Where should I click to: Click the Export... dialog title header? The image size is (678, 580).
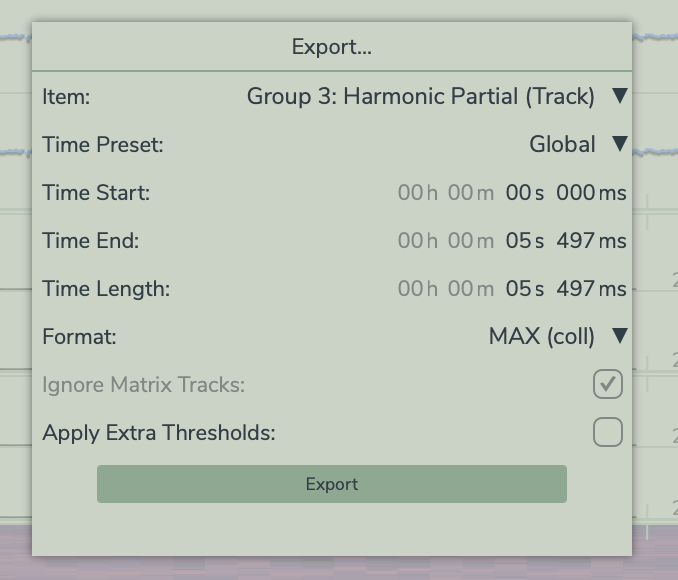point(332,47)
